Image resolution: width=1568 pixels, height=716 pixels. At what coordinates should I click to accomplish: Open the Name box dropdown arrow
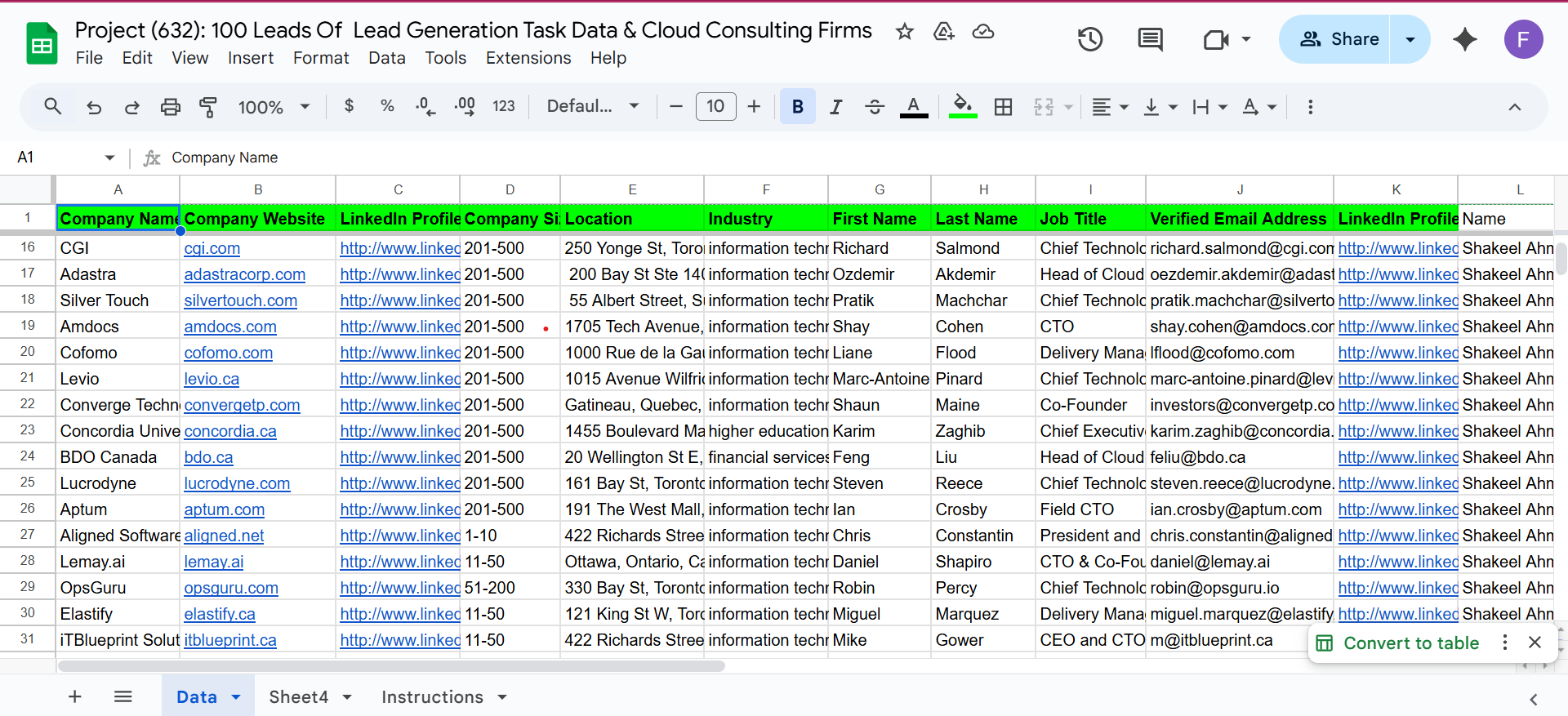(109, 158)
